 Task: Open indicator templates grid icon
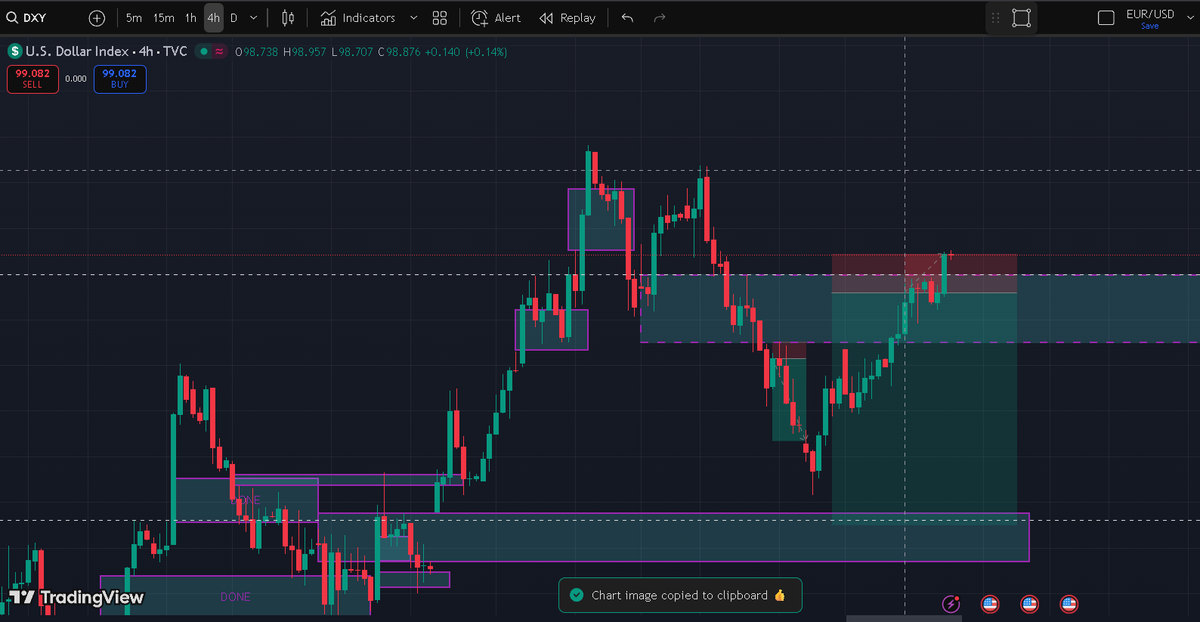(440, 18)
